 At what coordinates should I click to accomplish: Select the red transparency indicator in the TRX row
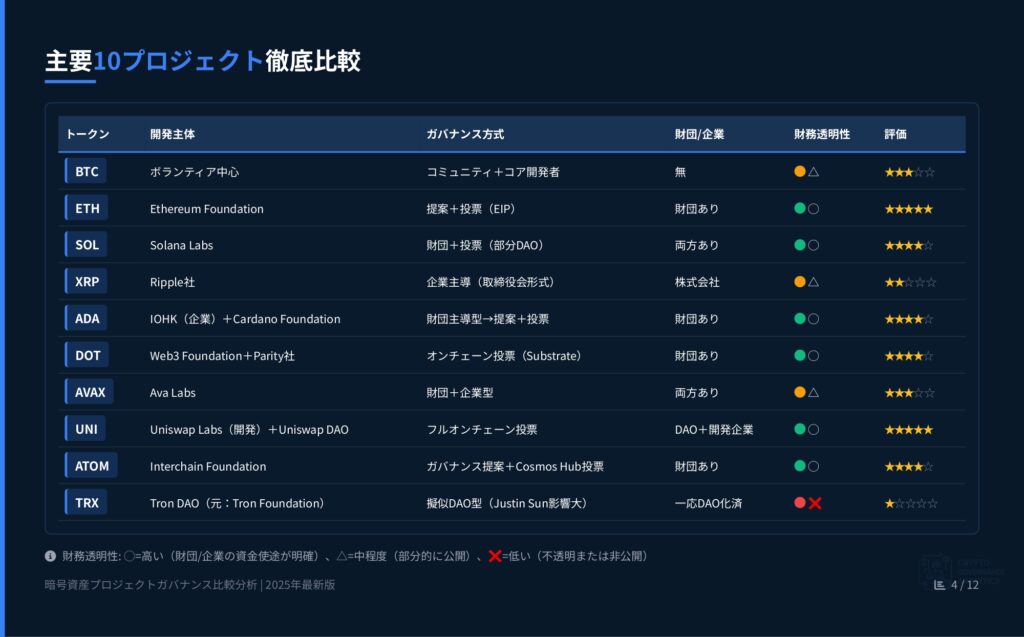808,503
